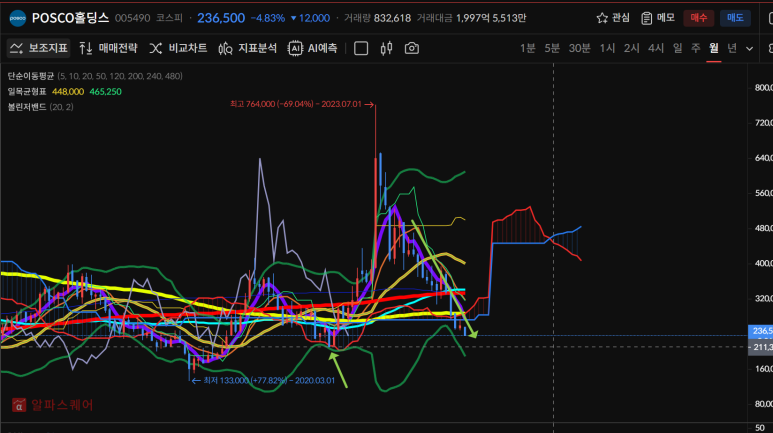Select the 5분 timeframe
This screenshot has height=433, width=773.
coord(552,48)
